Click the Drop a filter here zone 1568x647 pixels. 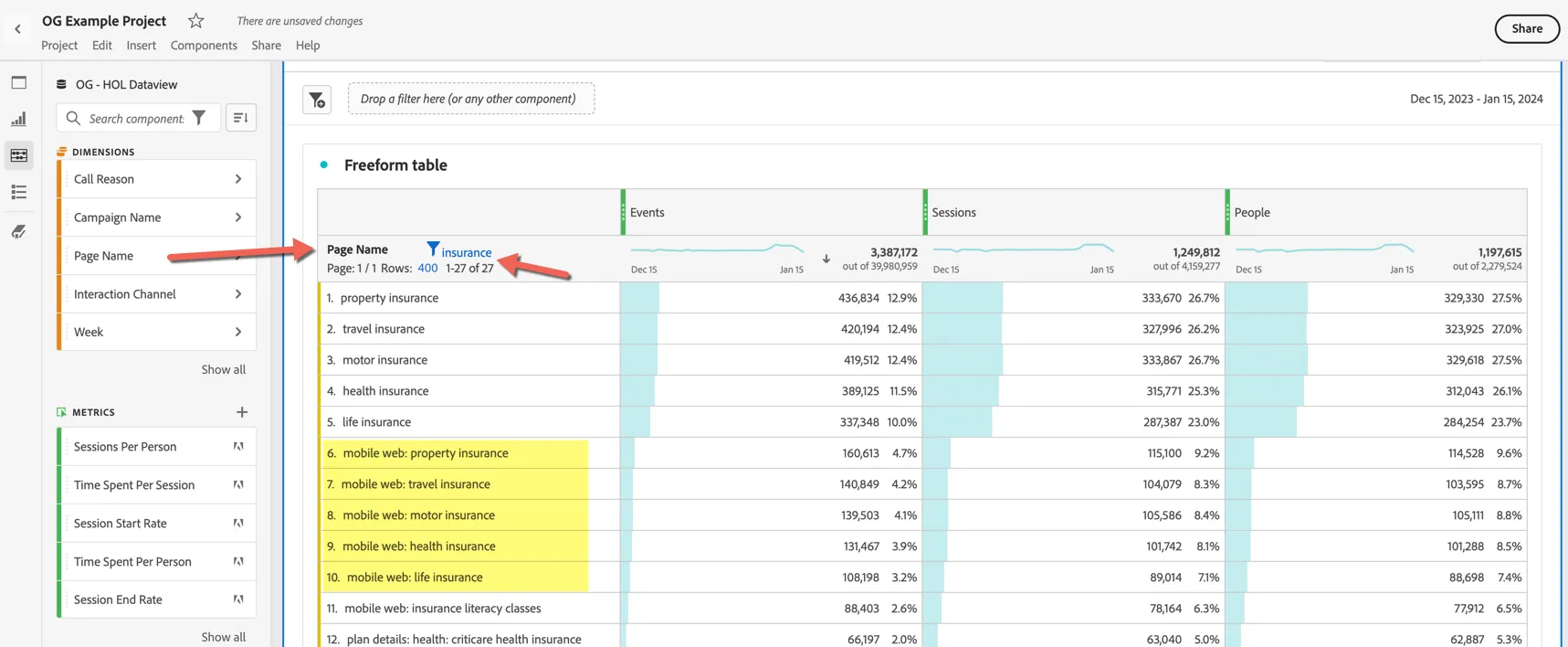(x=471, y=99)
